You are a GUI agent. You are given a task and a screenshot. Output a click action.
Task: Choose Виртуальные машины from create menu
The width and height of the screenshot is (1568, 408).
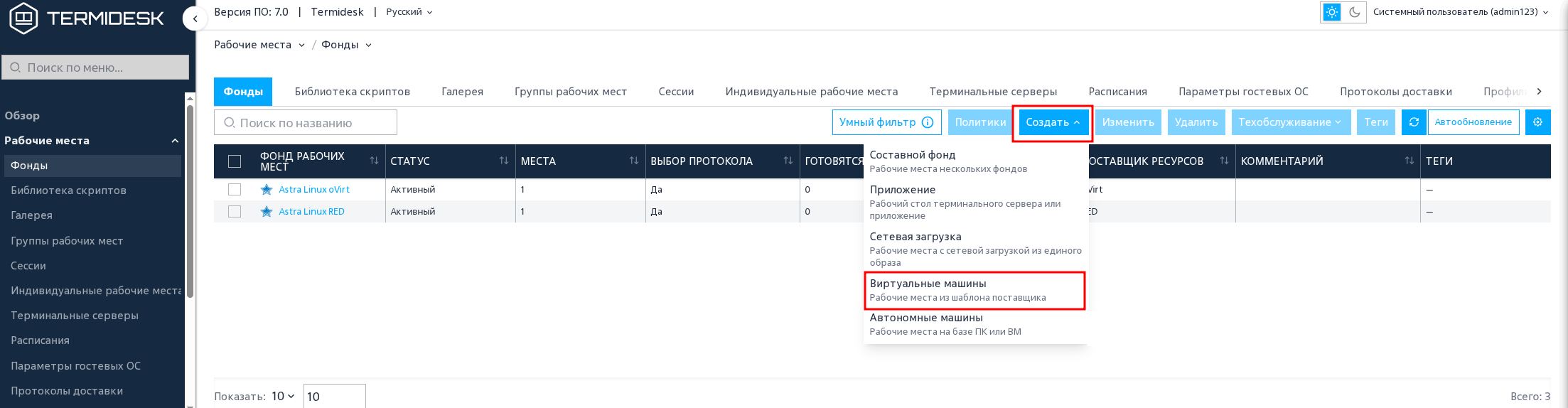(x=975, y=290)
